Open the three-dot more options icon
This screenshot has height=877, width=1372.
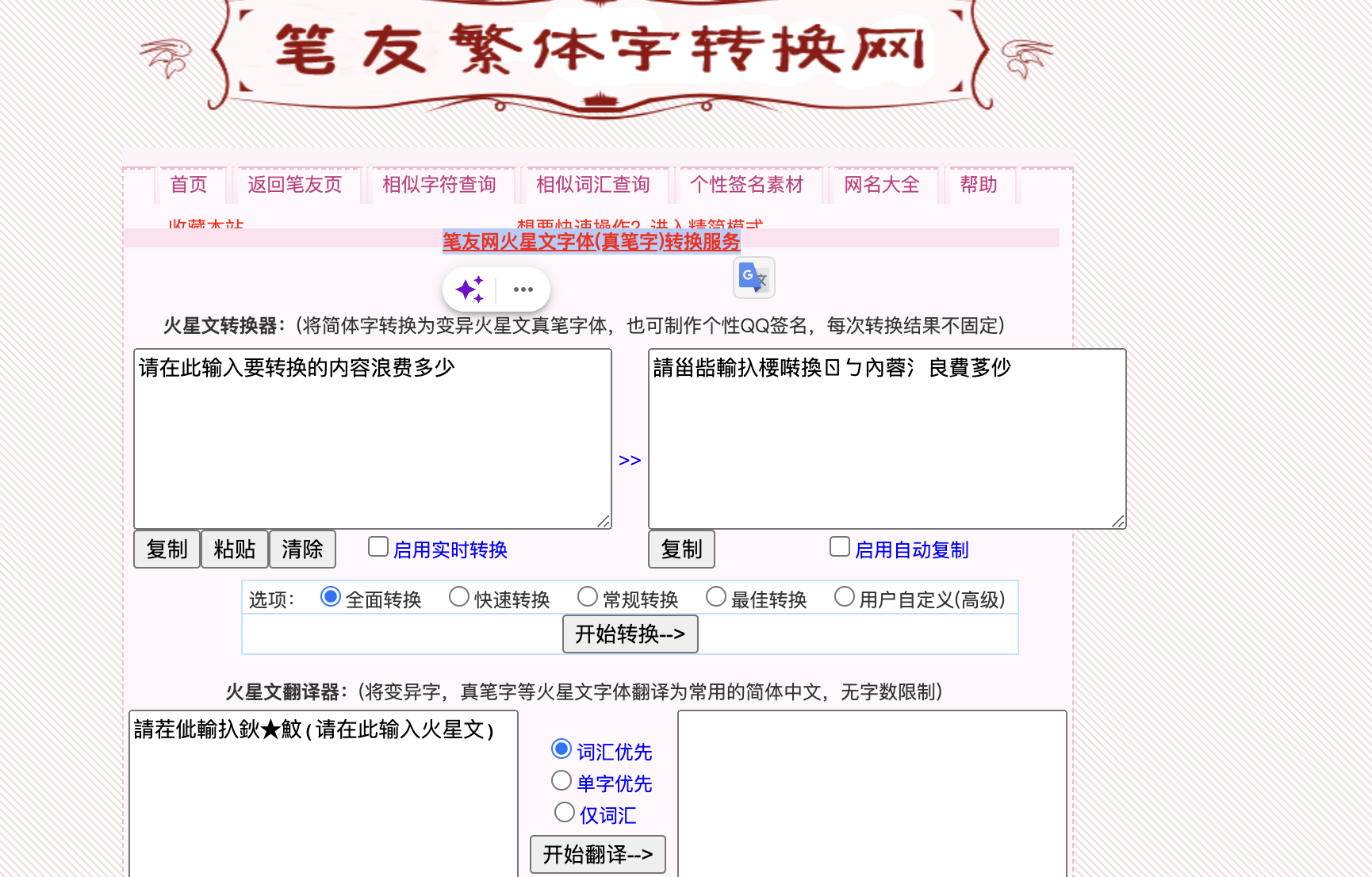pos(523,289)
